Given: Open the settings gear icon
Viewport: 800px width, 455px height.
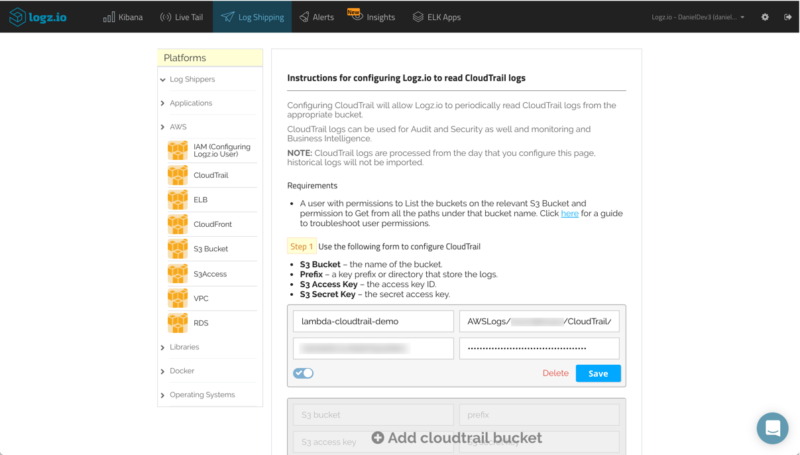Looking at the screenshot, I should tap(765, 17).
